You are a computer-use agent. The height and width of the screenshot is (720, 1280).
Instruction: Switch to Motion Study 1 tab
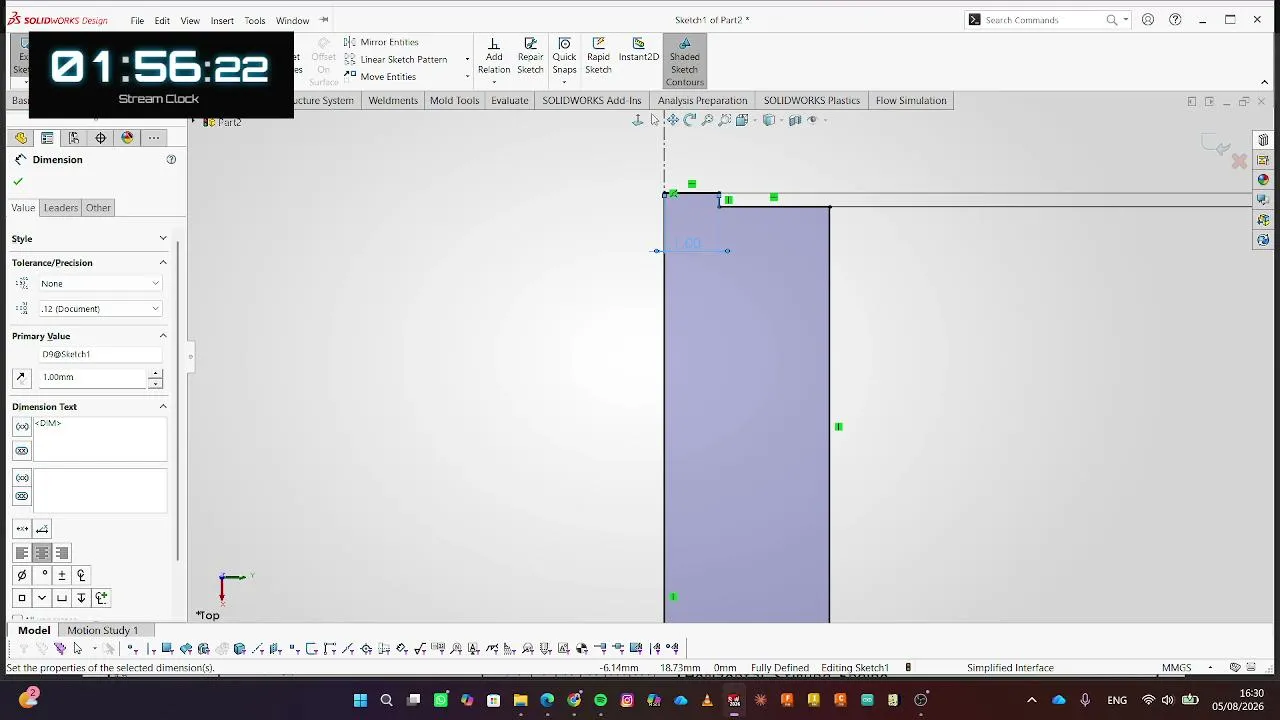(102, 630)
